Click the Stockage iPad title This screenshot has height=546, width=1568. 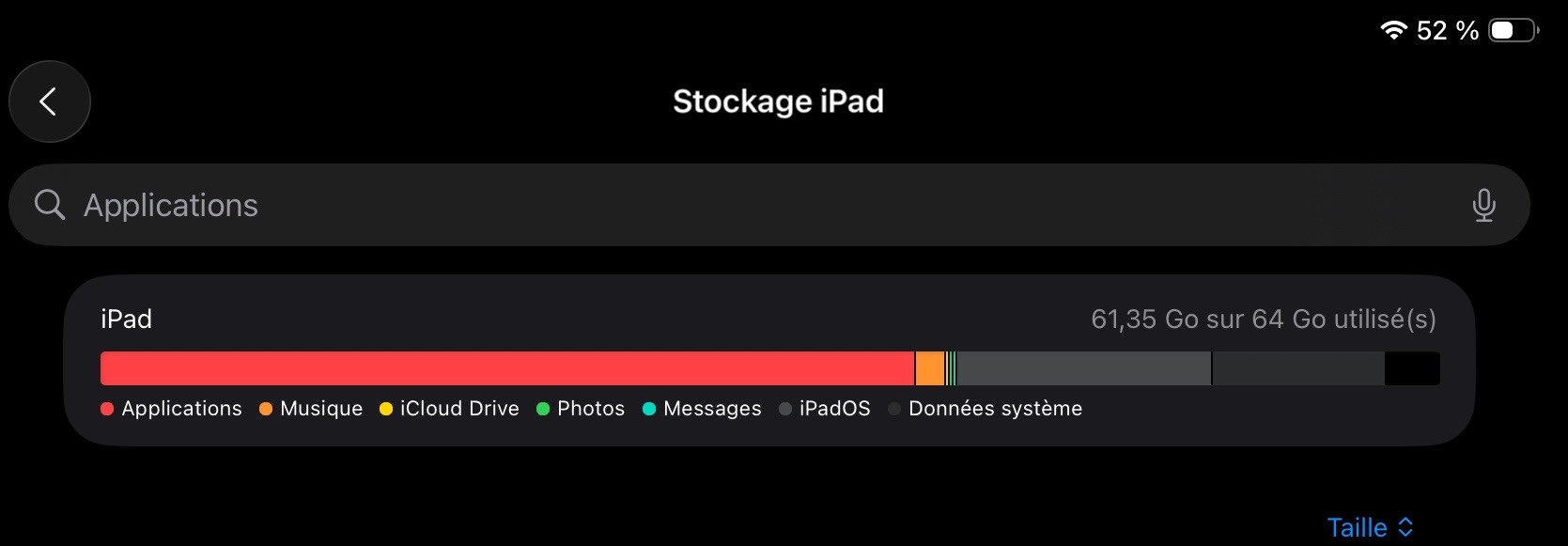coord(778,101)
